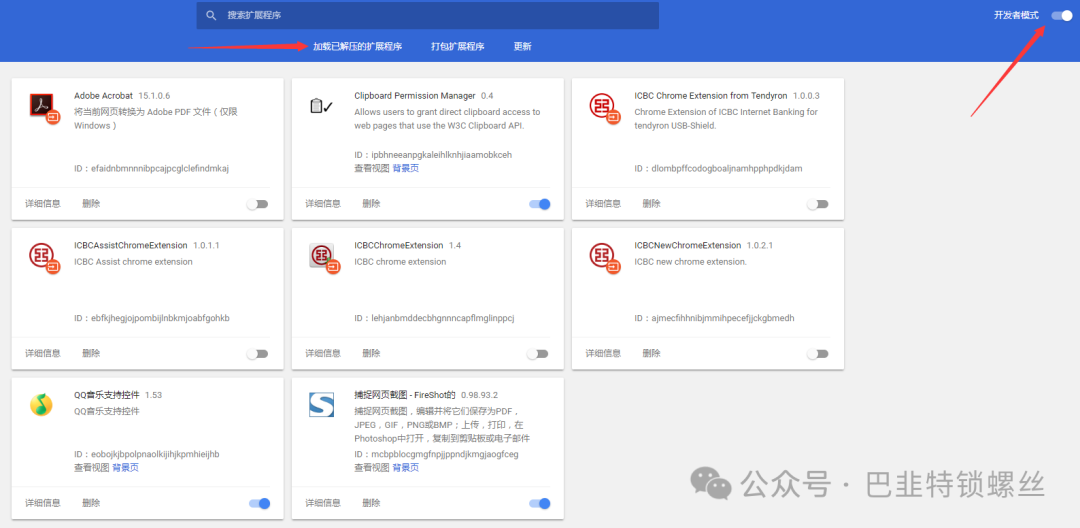Open 详细信息 for Adobe Acrobat

coord(43,204)
